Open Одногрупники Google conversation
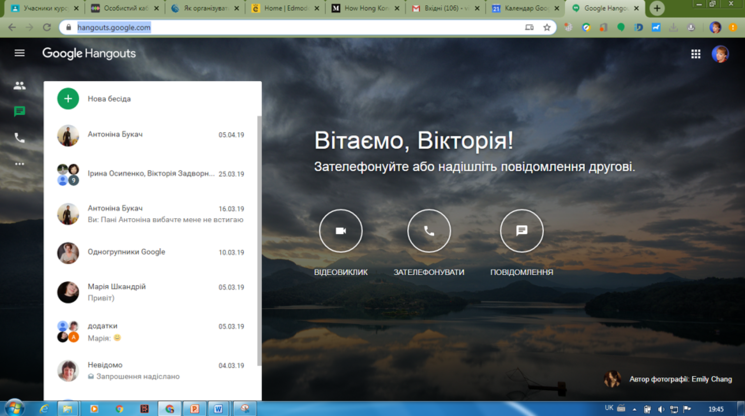745x416 pixels. coord(152,253)
